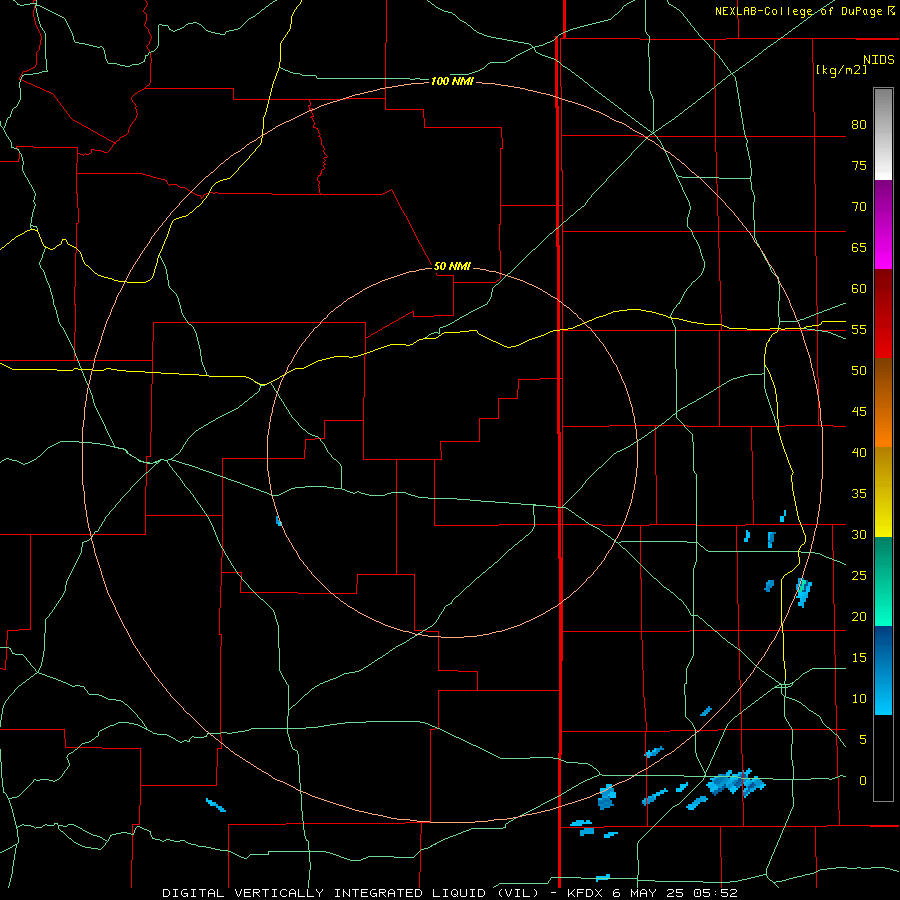Click the orange-brown segment of the color bar

pyautogui.click(x=883, y=403)
